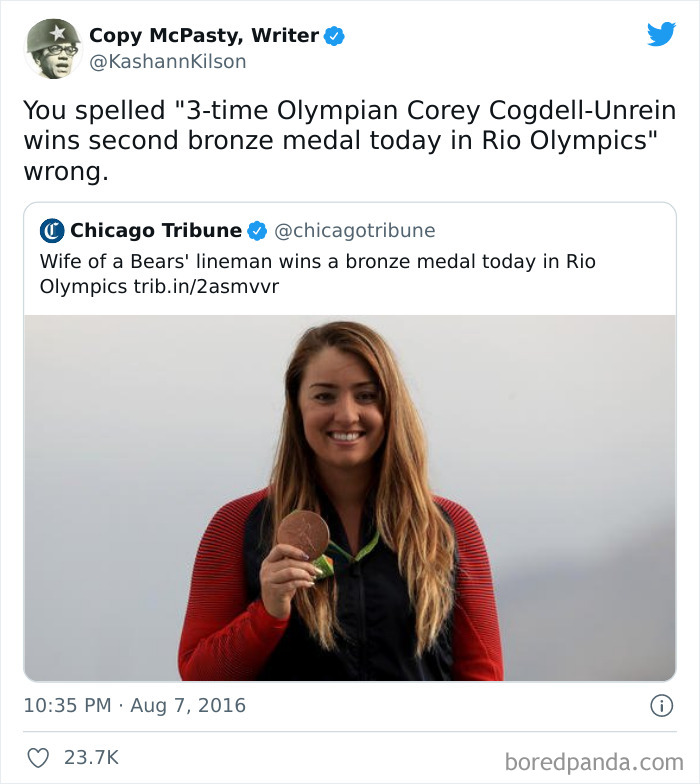Viewport: 700px width, 784px height.
Task: Click the 10:35 PM tweet time
Action: point(67,705)
